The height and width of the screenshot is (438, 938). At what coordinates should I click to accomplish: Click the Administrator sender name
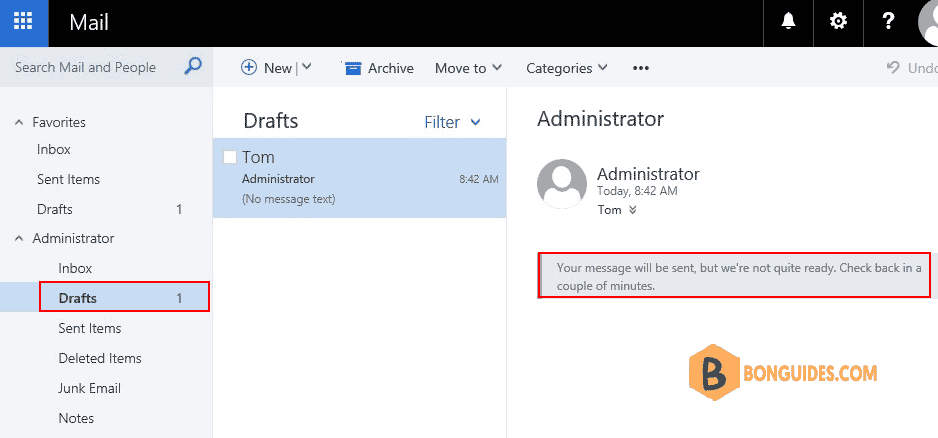(x=648, y=174)
